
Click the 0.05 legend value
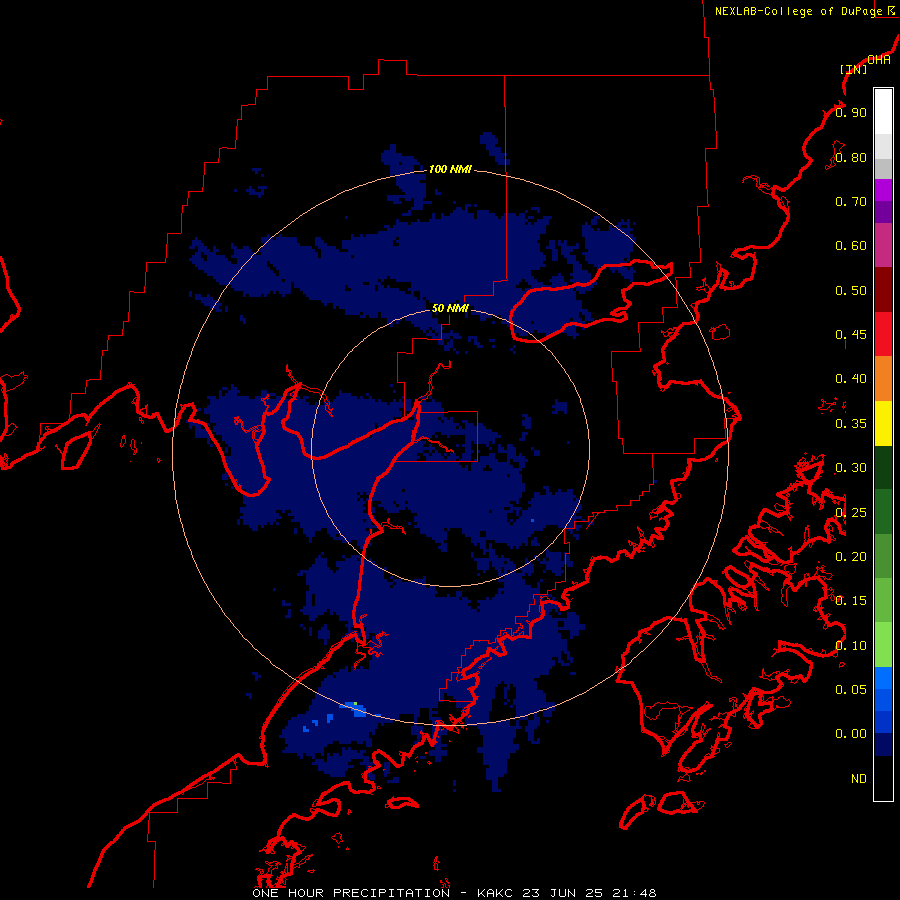point(851,689)
